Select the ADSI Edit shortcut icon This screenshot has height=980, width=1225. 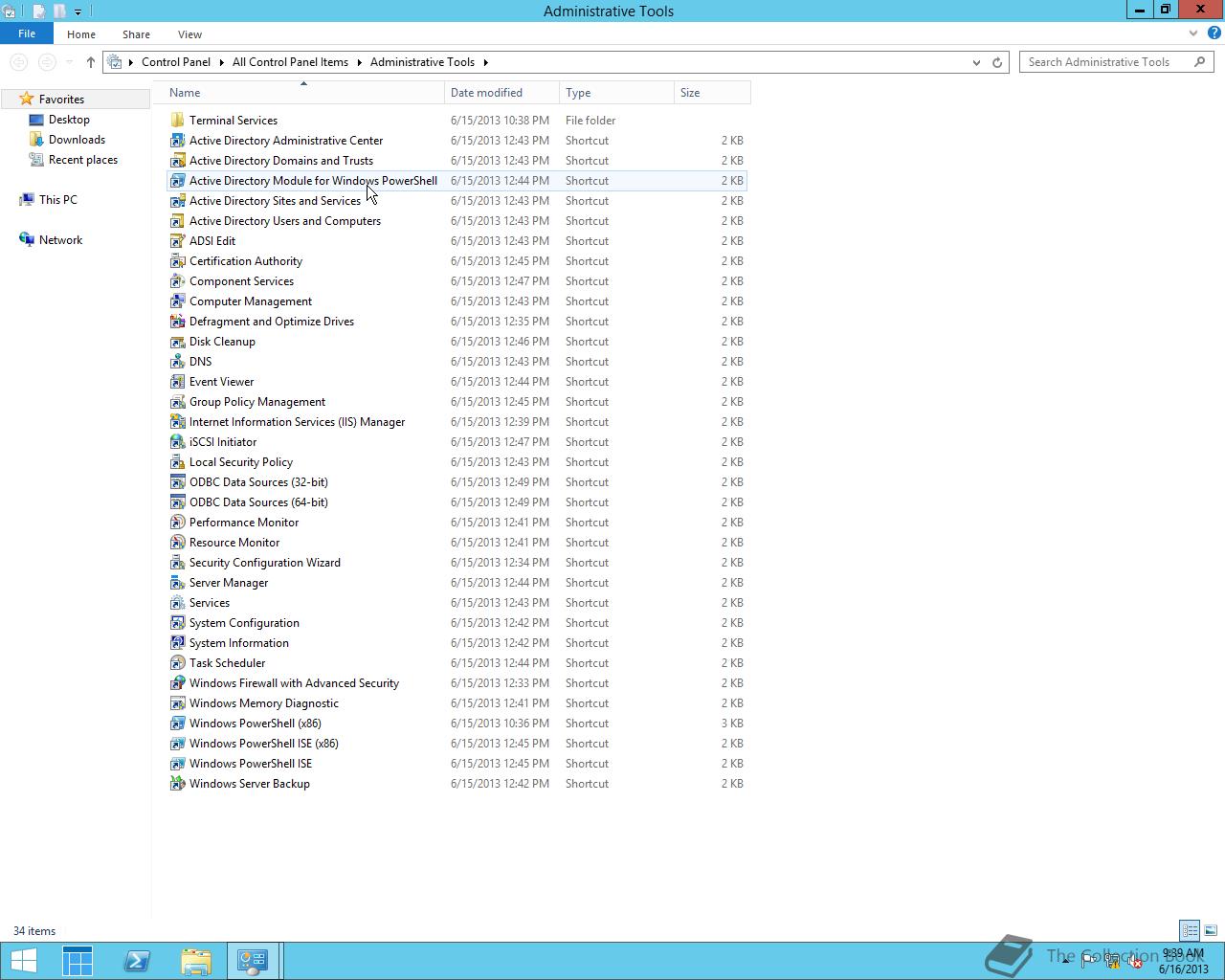point(177,241)
